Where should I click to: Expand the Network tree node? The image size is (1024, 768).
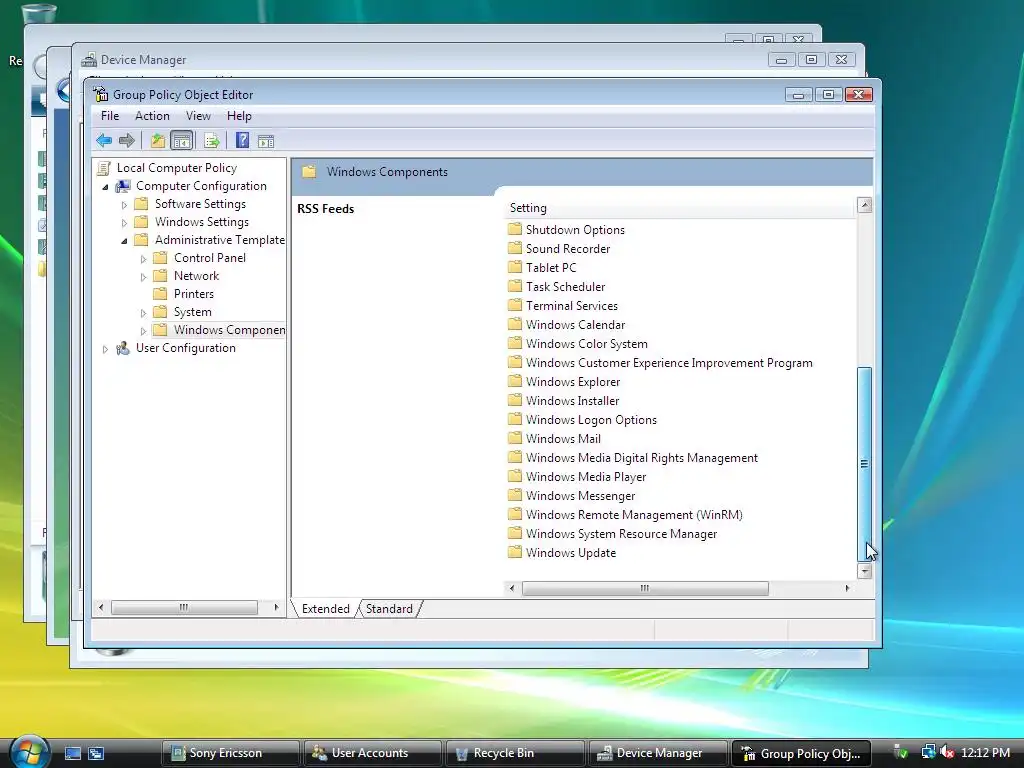pyautogui.click(x=143, y=277)
